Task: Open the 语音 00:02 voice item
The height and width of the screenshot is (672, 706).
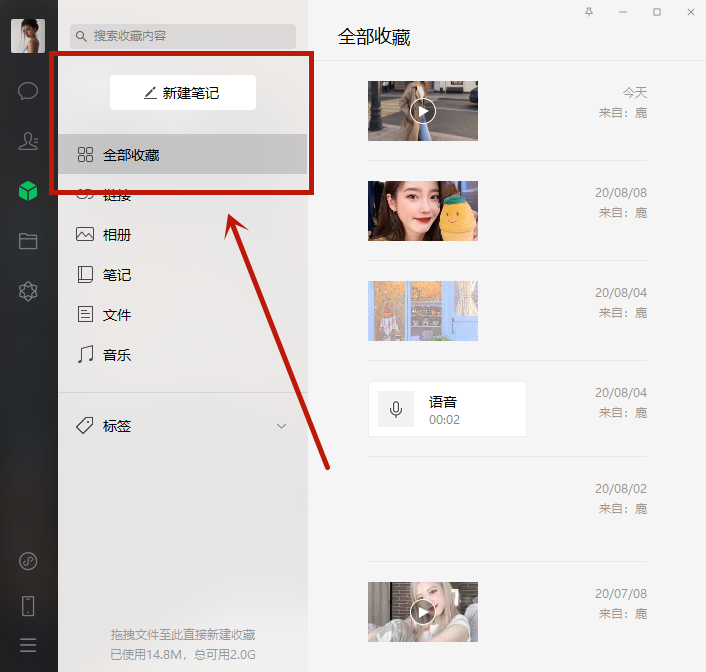Action: (x=447, y=409)
